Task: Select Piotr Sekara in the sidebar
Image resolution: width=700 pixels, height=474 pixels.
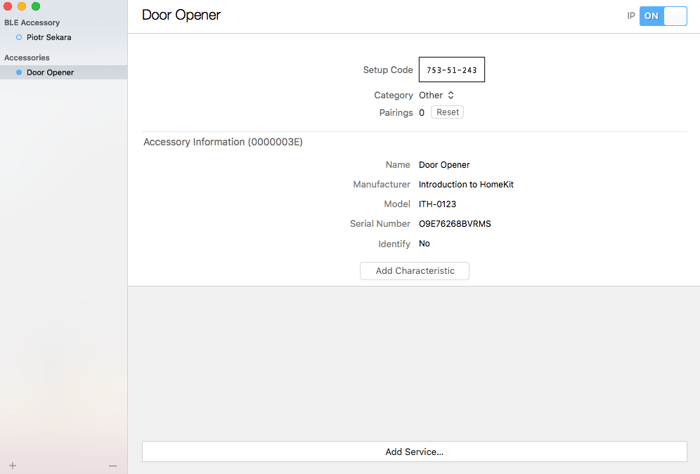Action: tap(48, 37)
